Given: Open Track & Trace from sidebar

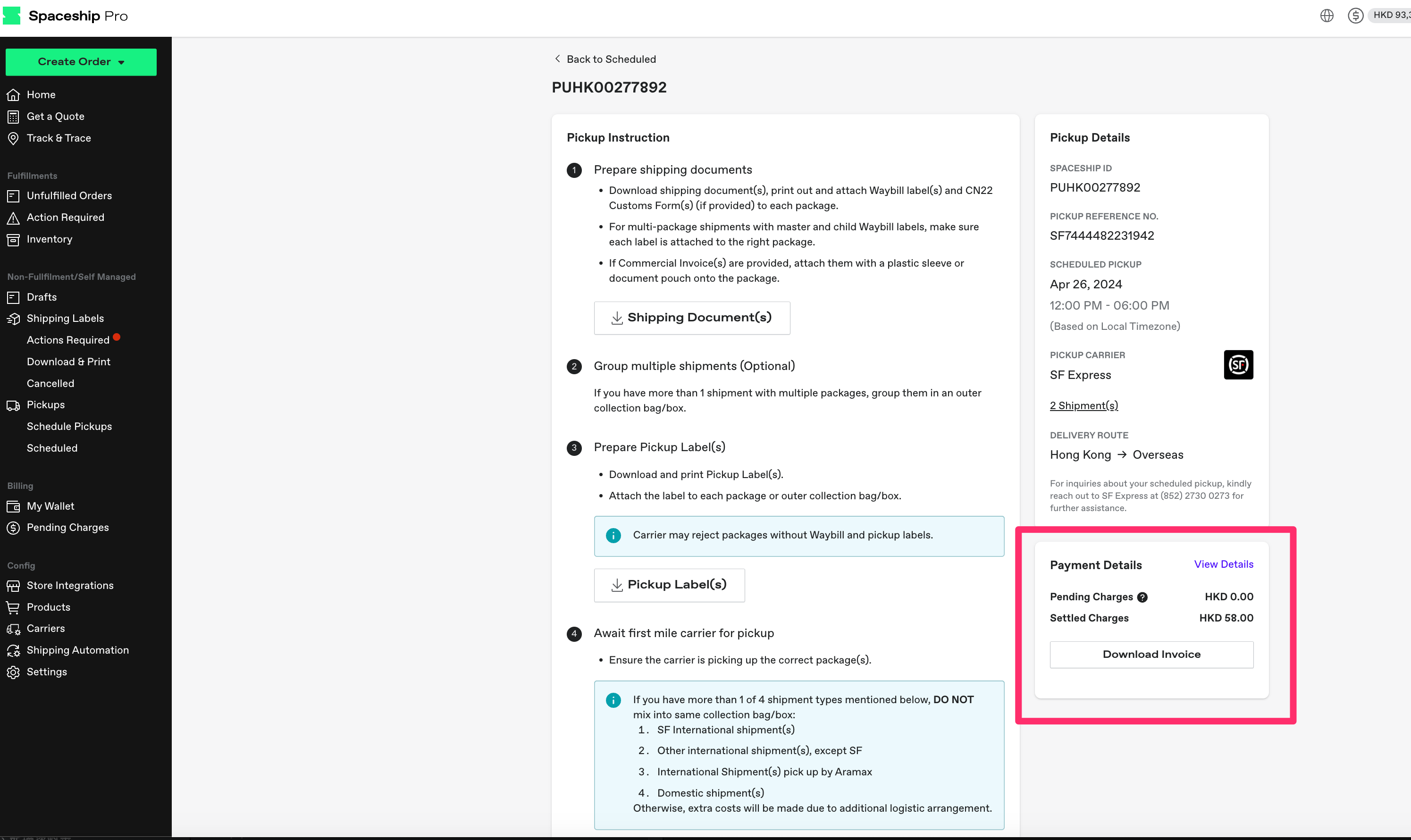Looking at the screenshot, I should (59, 138).
